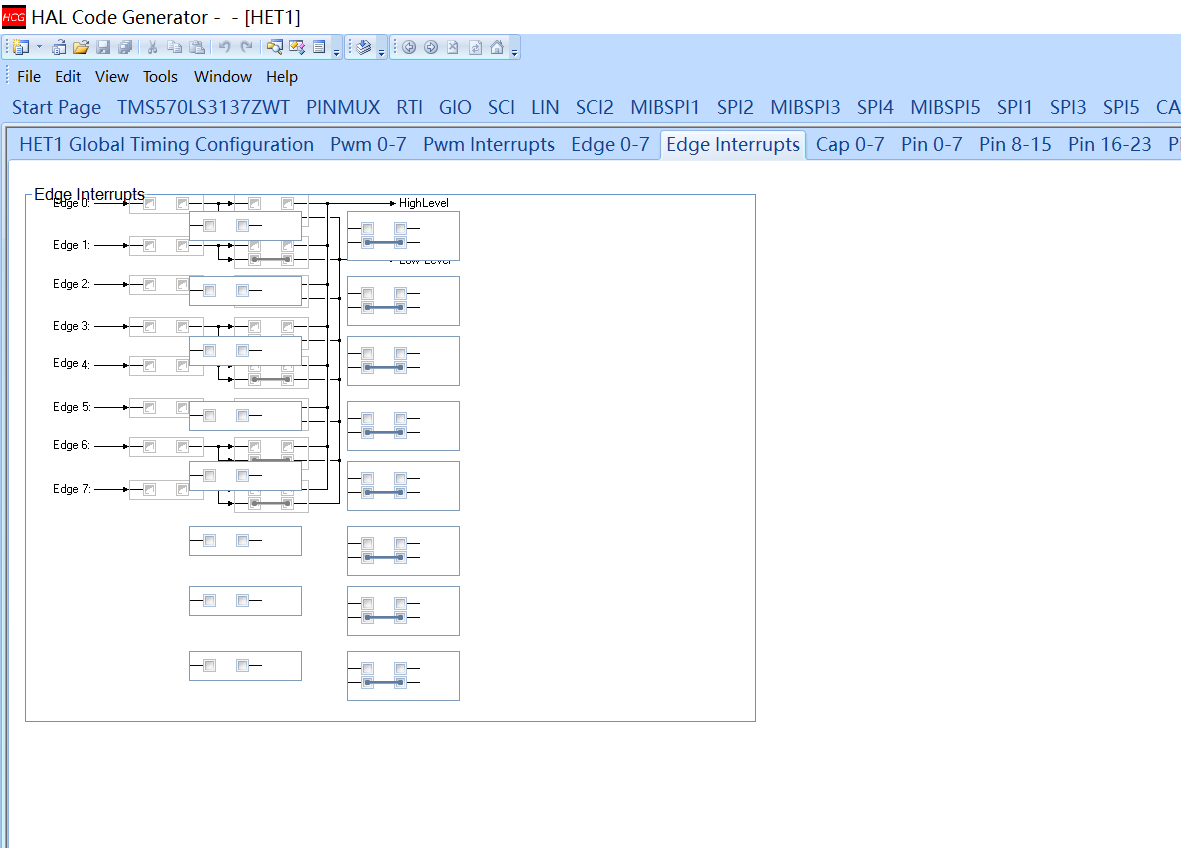This screenshot has height=848, width=1181.
Task: Select the Pin 16-23 sub-tab
Action: tap(1109, 145)
